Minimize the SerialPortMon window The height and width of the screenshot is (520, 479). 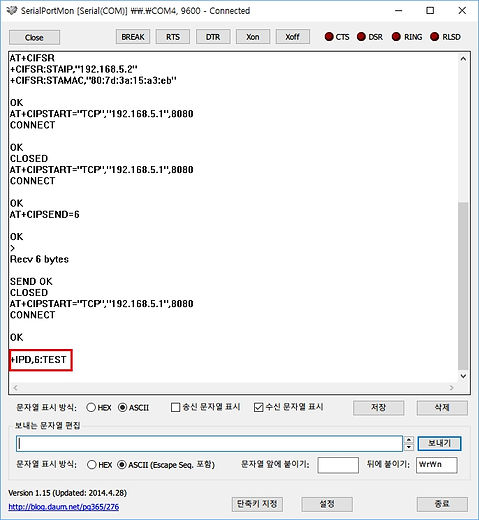(398, 11)
